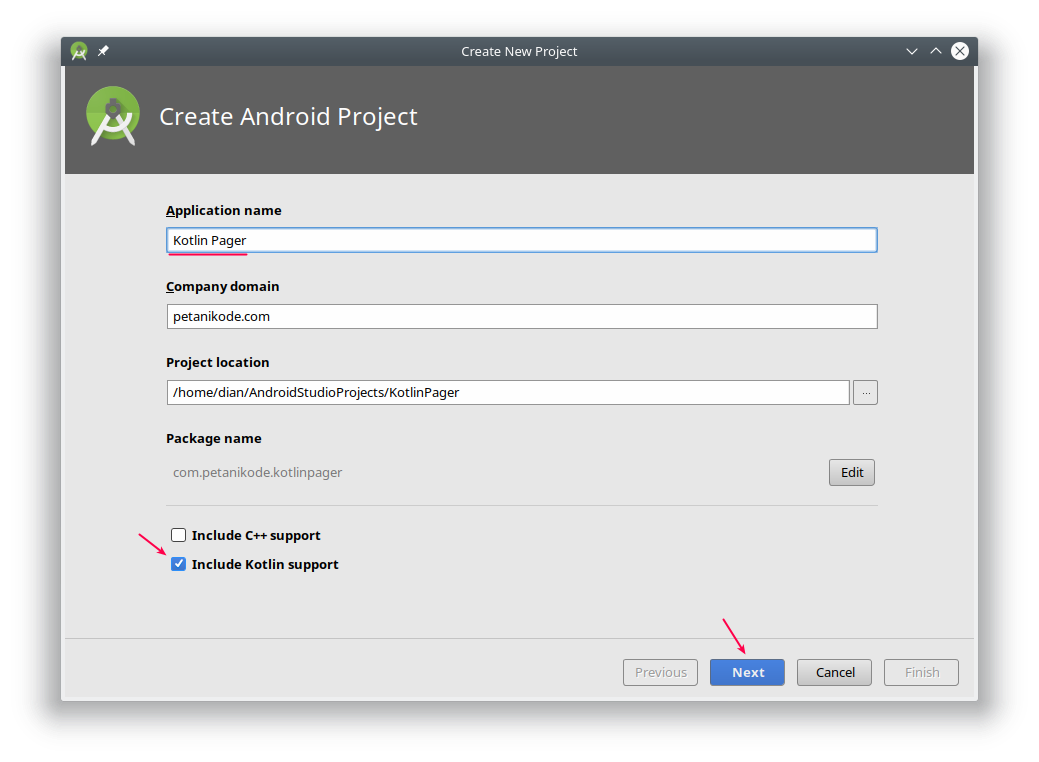Screen dimensions: 1039x762
Task: Pin the Create New Project window on top
Action: pyautogui.click(x=102, y=50)
